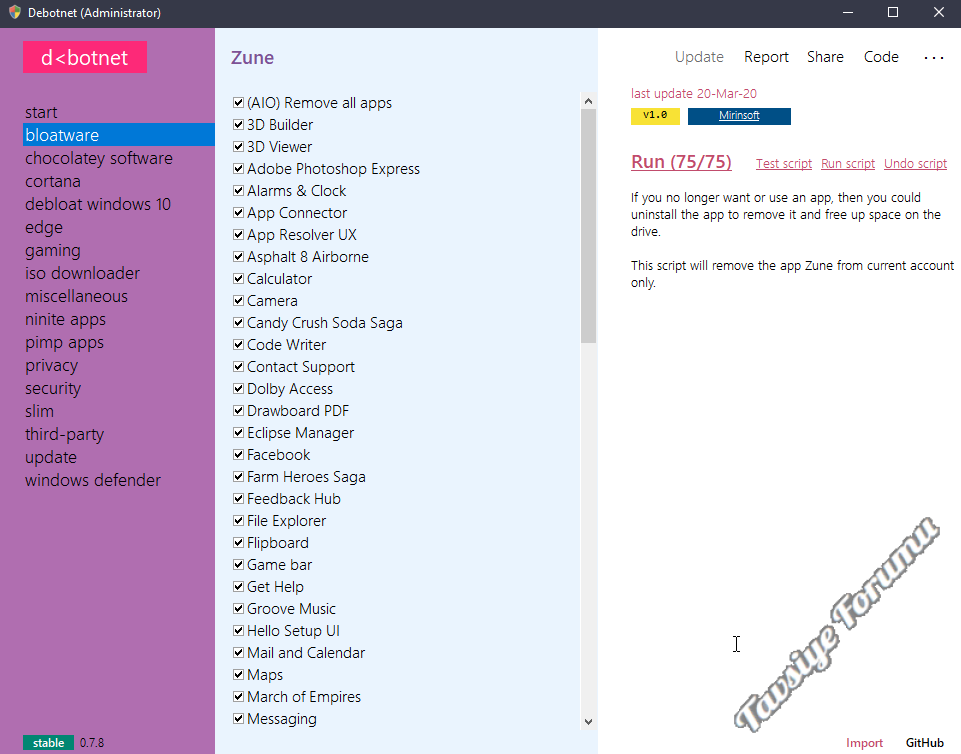The width and height of the screenshot is (961, 754).
Task: Select the Eclipse Manager list entry
Action: tap(300, 433)
